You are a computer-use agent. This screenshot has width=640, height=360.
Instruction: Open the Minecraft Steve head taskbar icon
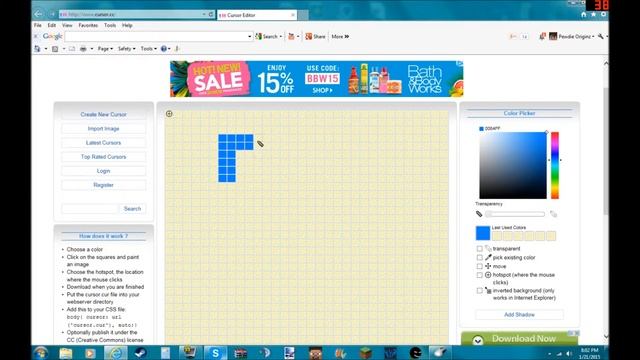pyautogui.click(x=315, y=353)
